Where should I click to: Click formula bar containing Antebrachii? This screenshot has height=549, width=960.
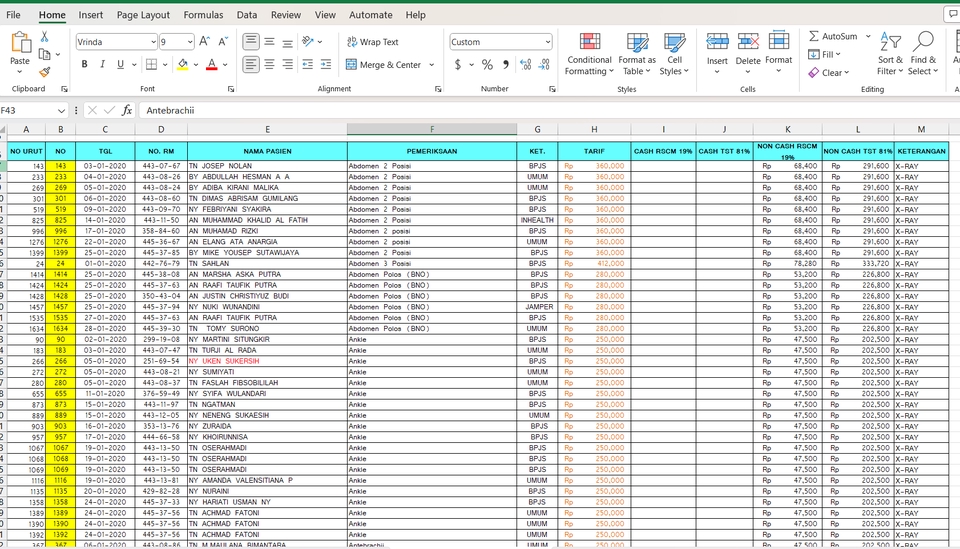(x=548, y=110)
